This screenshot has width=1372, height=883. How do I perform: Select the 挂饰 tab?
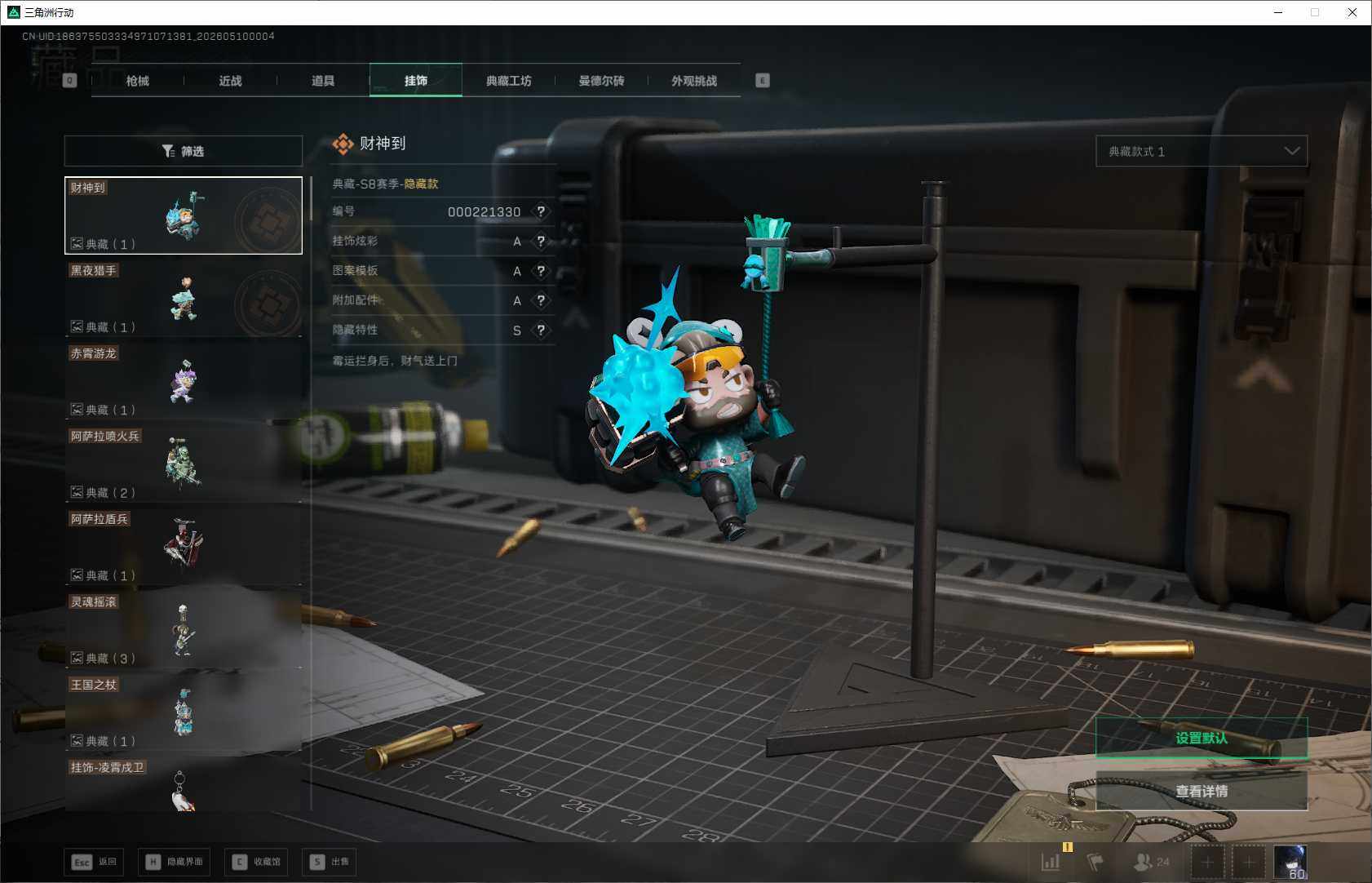click(416, 81)
